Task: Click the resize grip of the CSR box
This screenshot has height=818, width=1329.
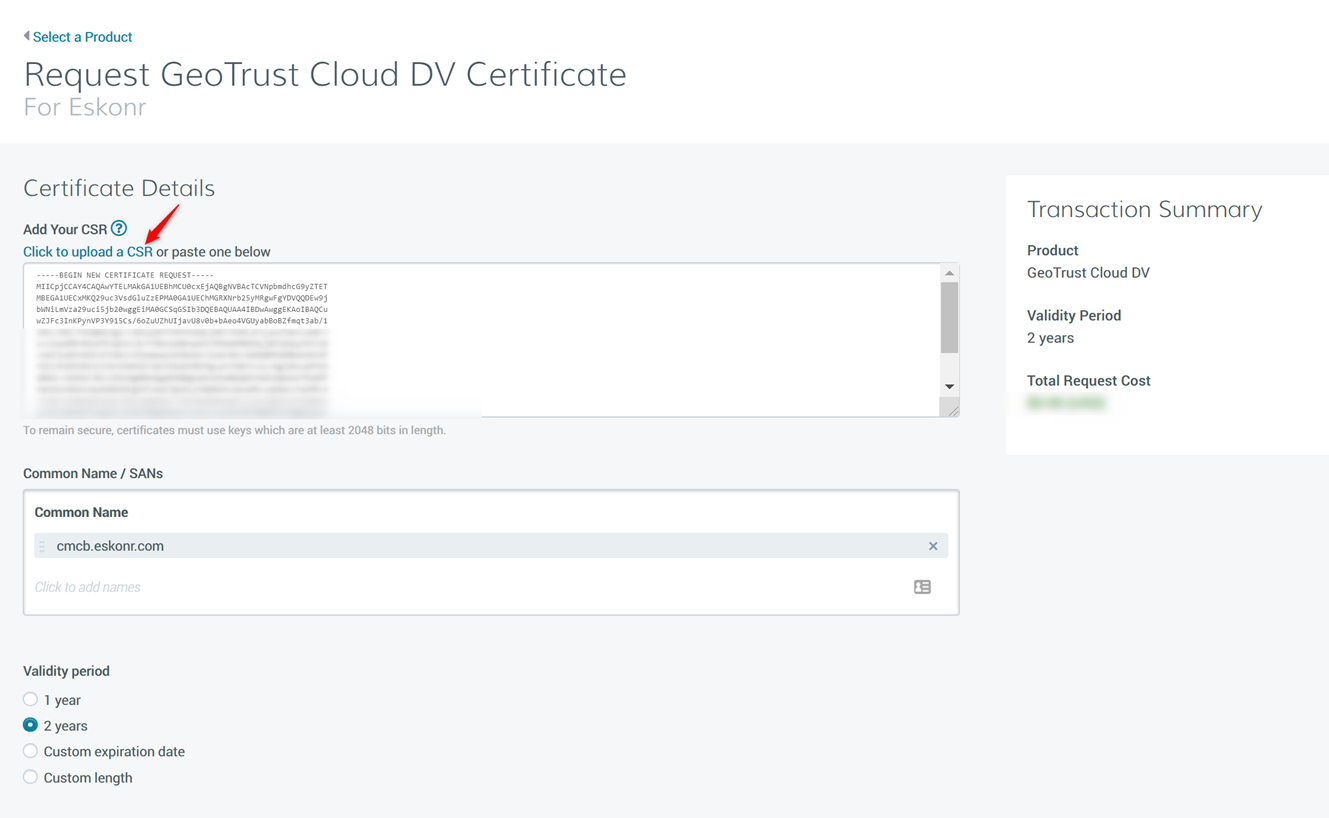Action: [952, 409]
